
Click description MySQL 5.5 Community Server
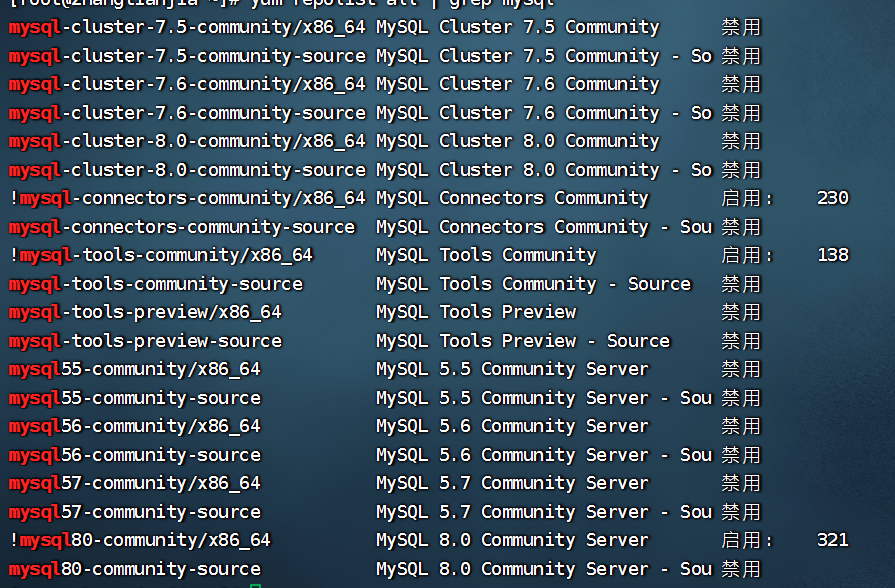(x=512, y=369)
